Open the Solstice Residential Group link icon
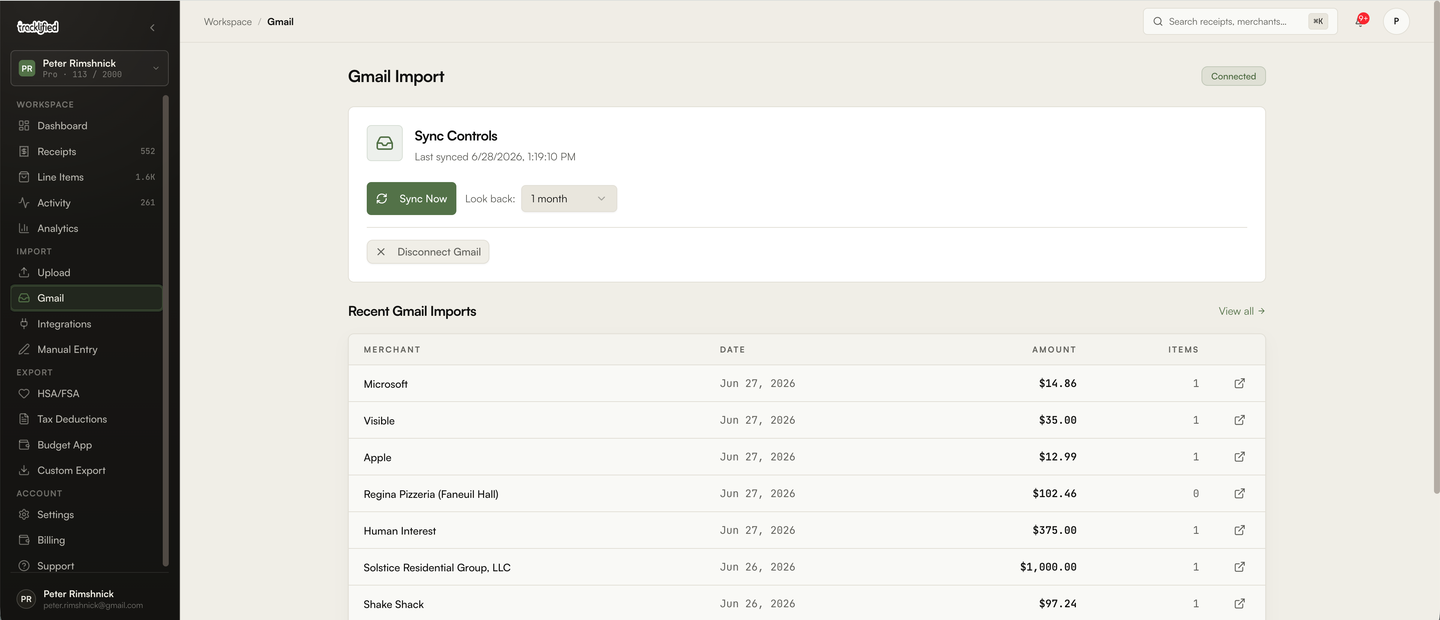This screenshot has width=1440, height=620. click(x=1240, y=567)
